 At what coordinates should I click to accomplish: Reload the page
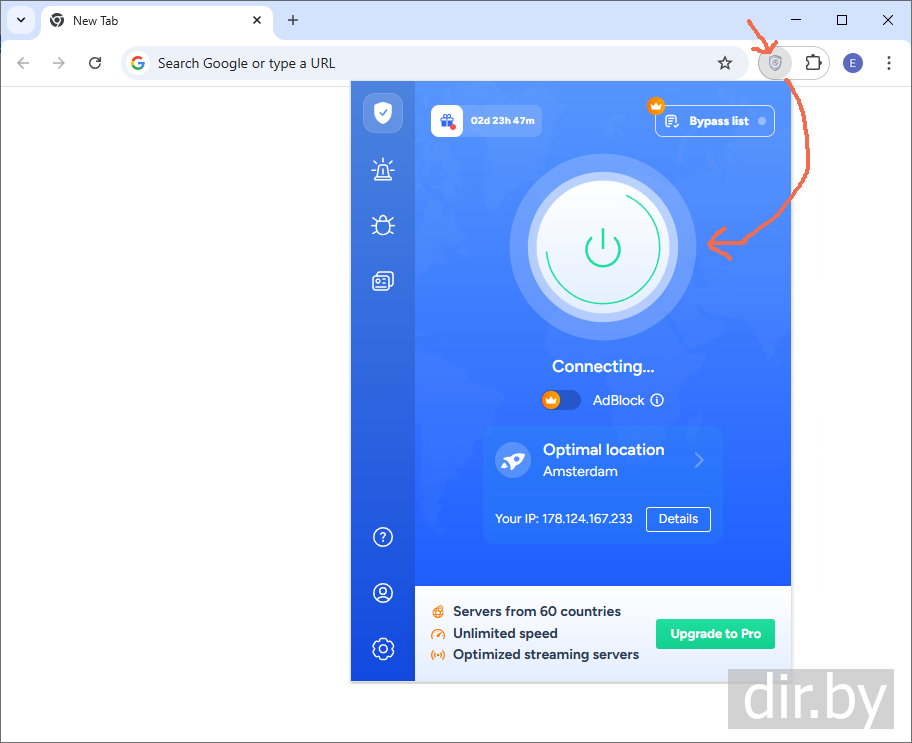(95, 63)
